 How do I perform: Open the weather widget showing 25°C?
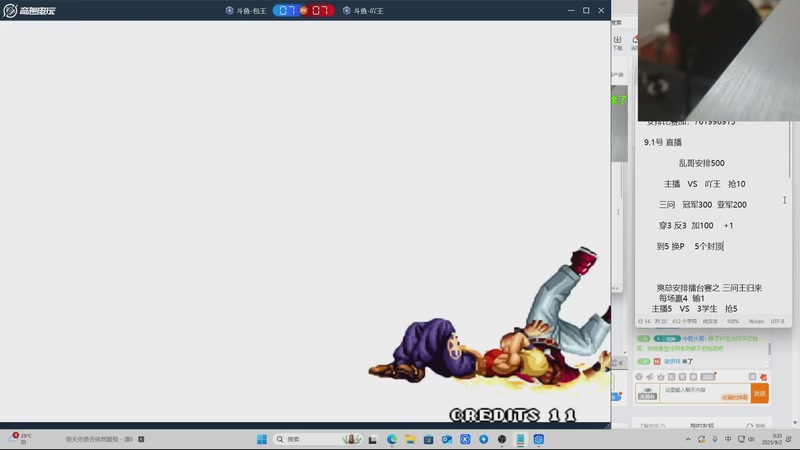[x=22, y=439]
